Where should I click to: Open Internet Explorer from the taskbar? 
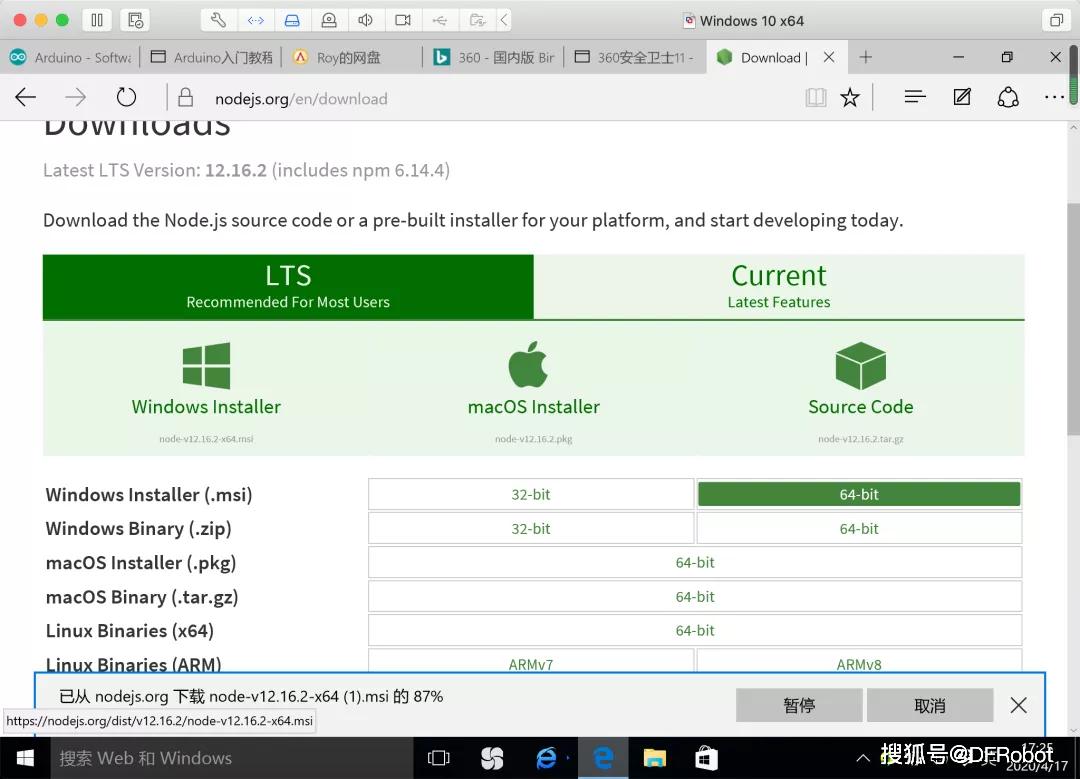(547, 758)
